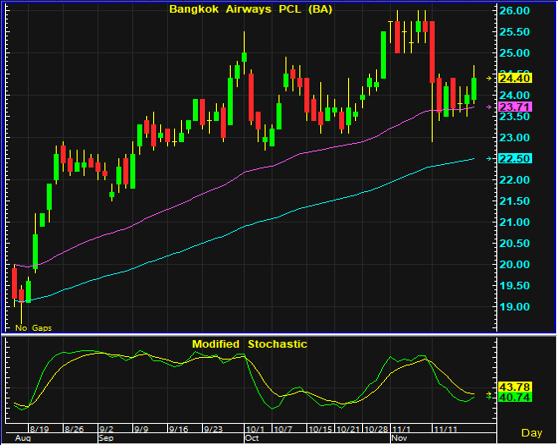
Task: Click the 26.00 price axis label
Action: click(x=514, y=11)
